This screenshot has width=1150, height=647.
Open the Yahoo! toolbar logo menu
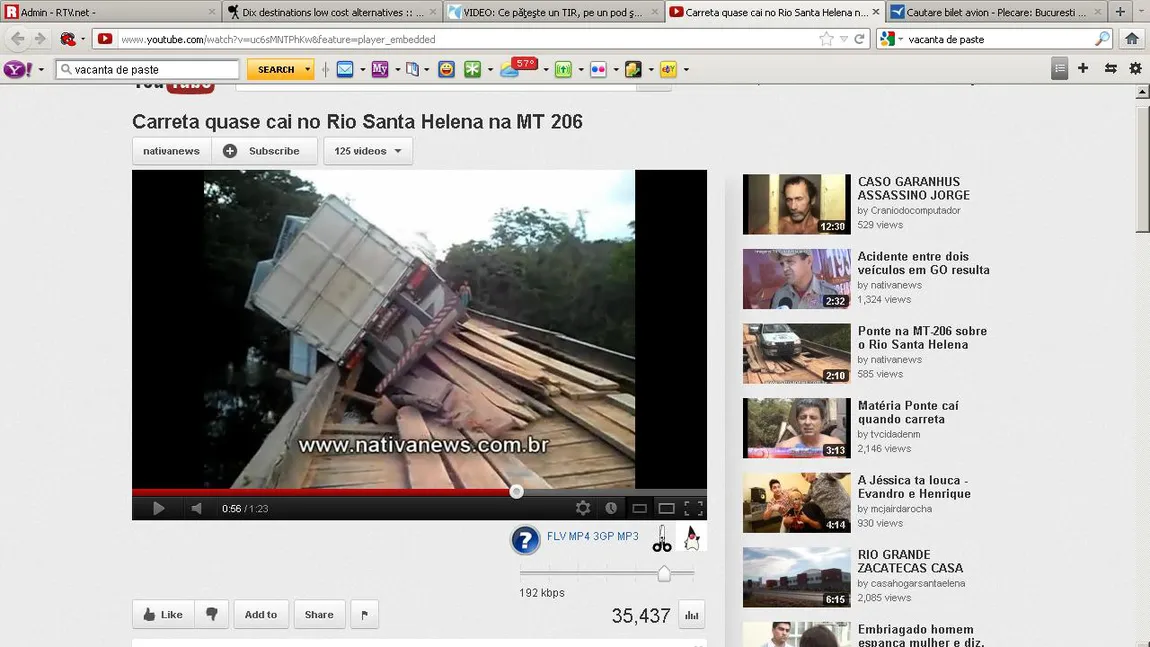click(x=18, y=70)
